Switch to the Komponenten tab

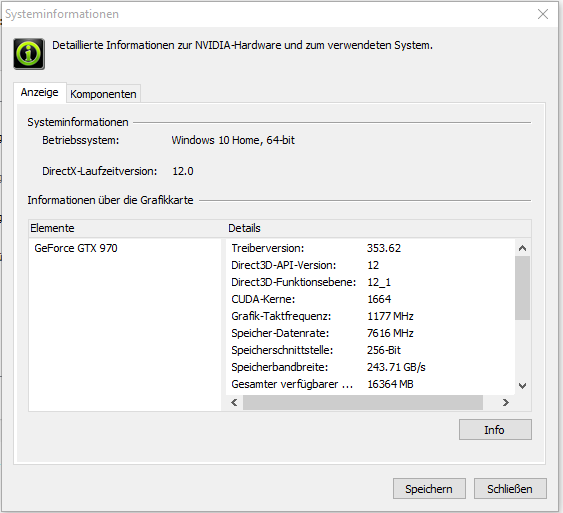point(103,94)
